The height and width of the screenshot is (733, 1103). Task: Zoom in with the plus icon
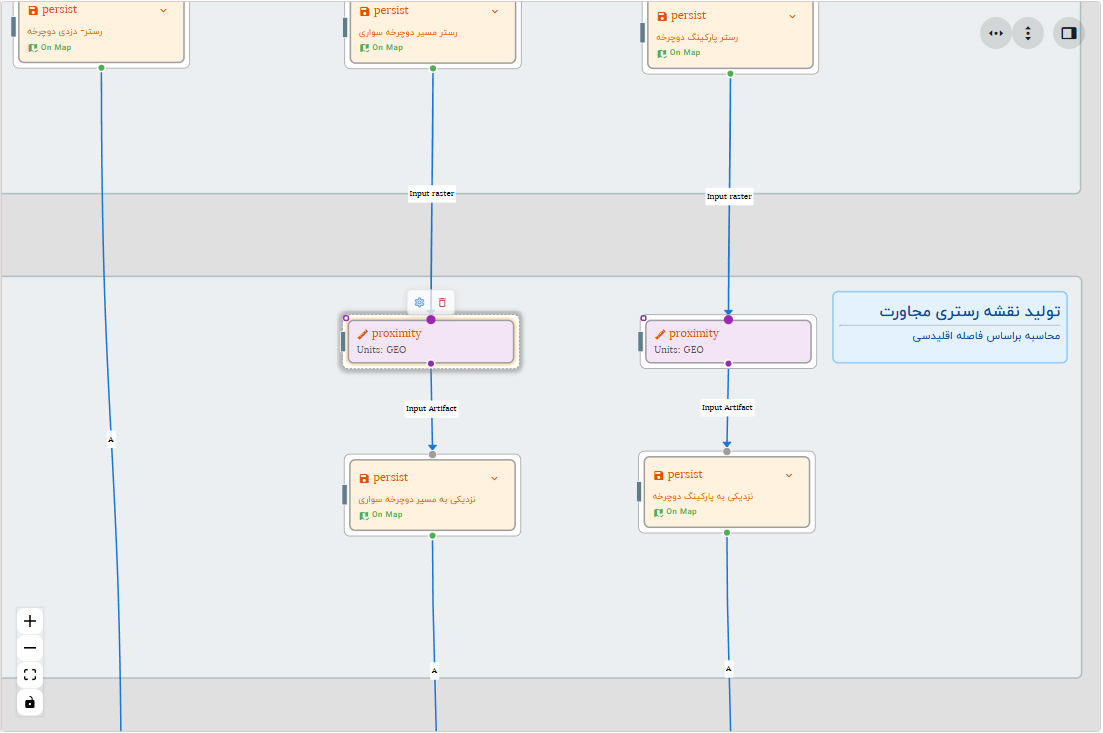click(x=30, y=620)
